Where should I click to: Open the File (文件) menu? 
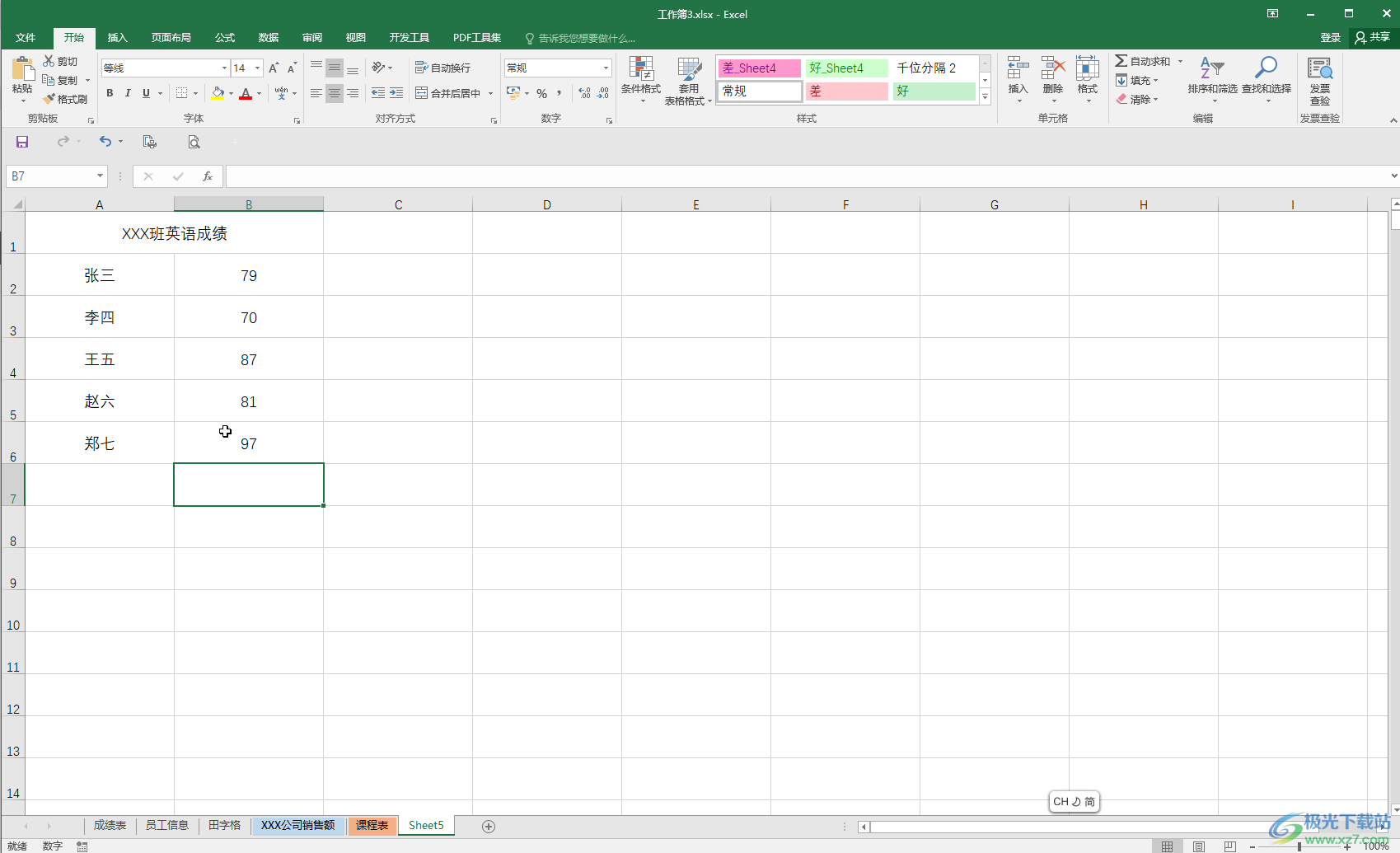click(x=26, y=38)
